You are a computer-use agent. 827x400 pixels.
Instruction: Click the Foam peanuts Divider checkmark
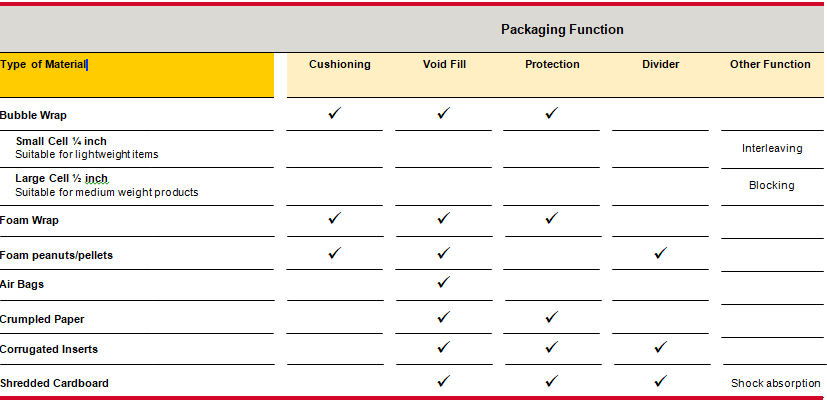(x=660, y=253)
